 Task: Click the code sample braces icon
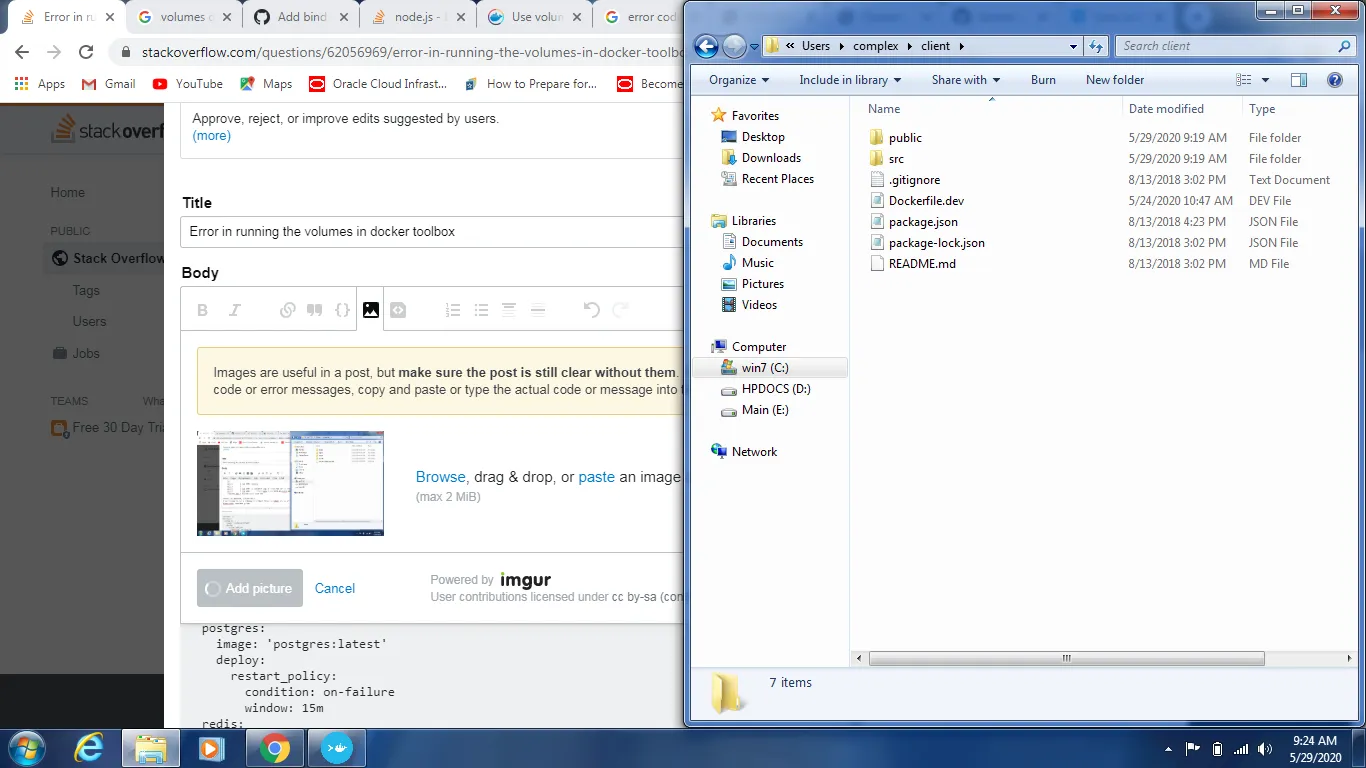(342, 310)
